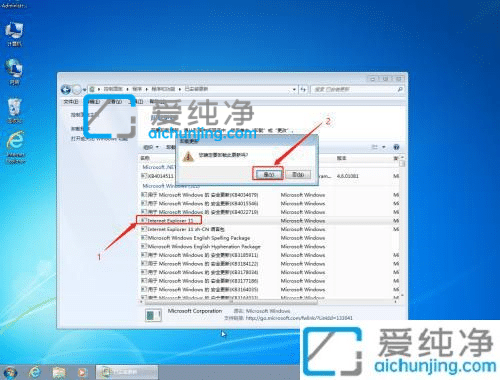Viewport: 500px width, 380px height.
Task: Open help via the blue question mark
Action: (396, 147)
